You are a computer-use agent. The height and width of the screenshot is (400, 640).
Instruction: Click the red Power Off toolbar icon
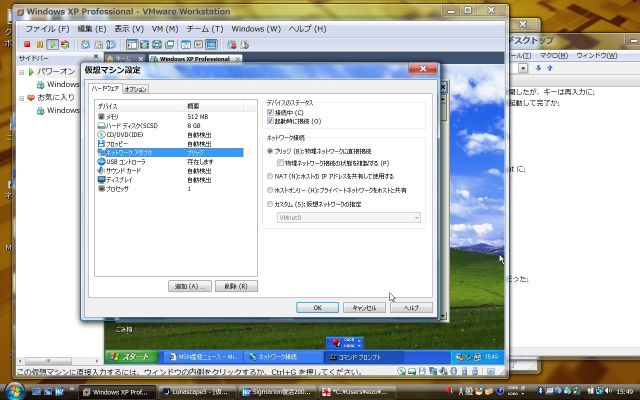click(27, 44)
